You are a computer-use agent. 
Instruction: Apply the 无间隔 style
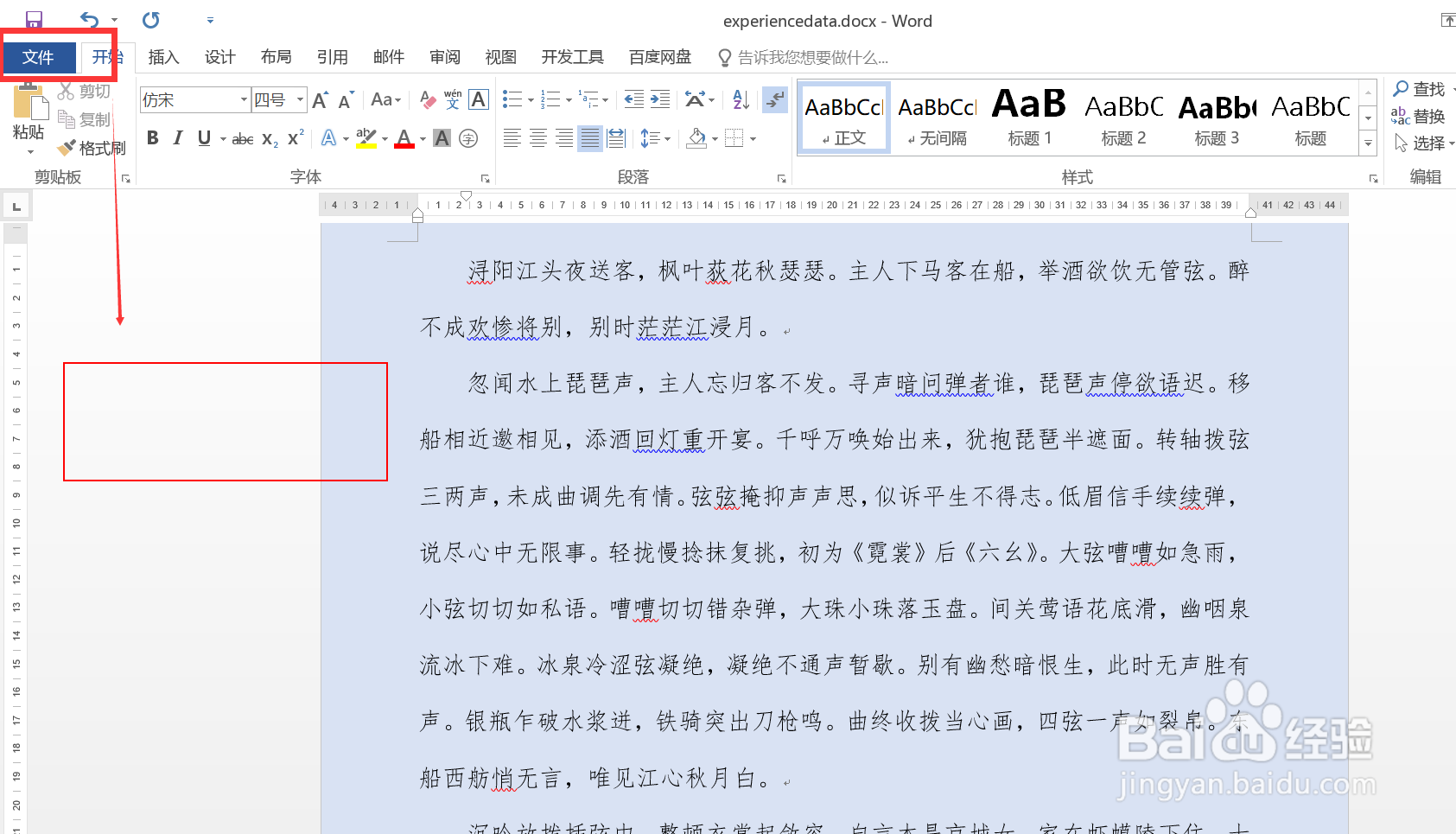click(937, 118)
